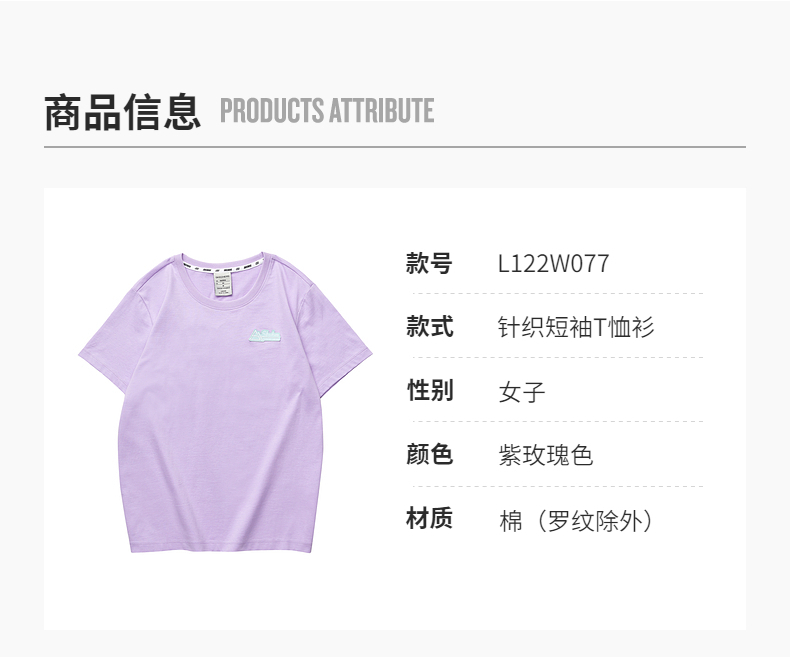Click the horizontal divider under the heading
The image size is (790, 657).
[394, 147]
